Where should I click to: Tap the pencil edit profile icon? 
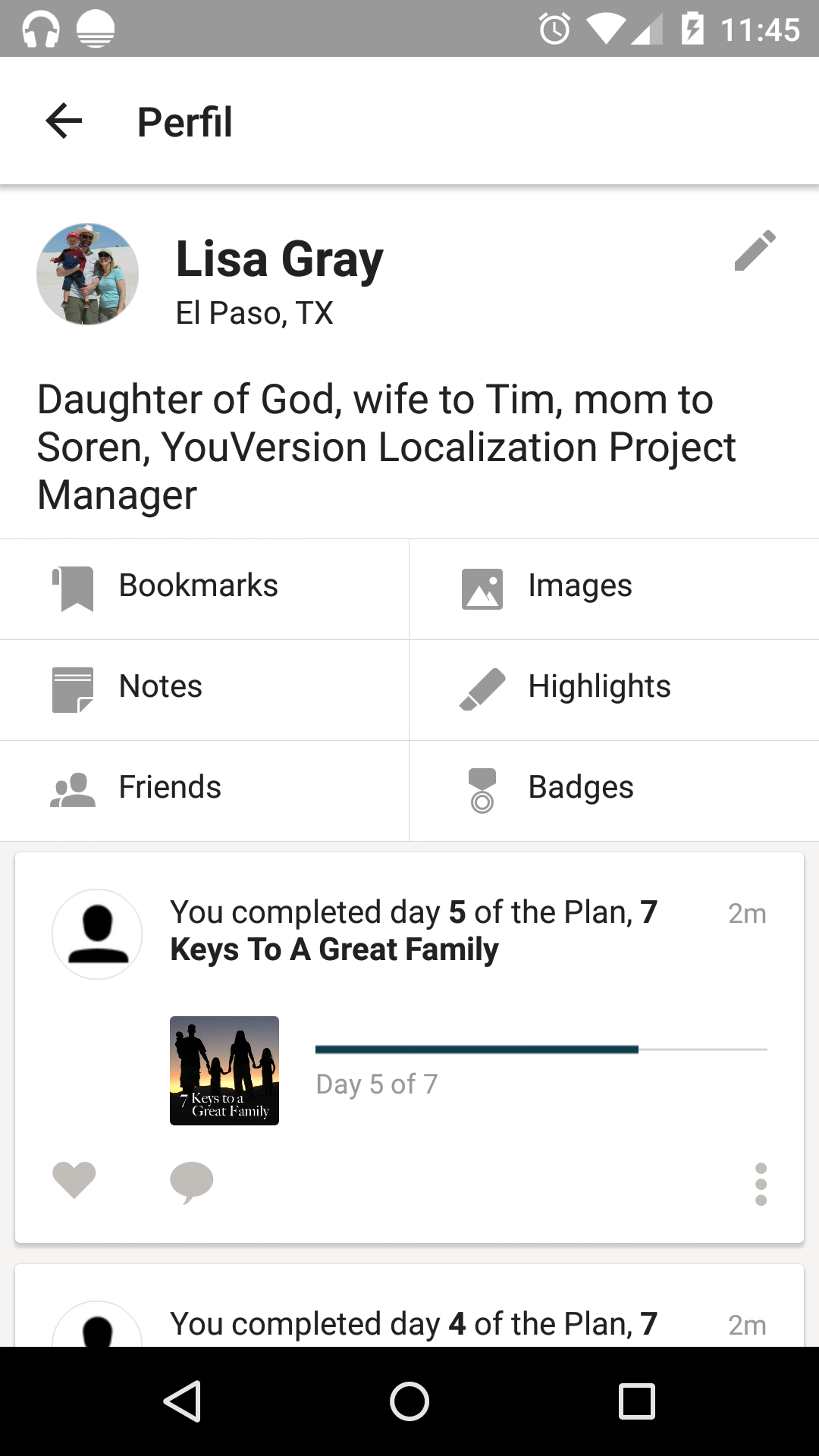755,250
